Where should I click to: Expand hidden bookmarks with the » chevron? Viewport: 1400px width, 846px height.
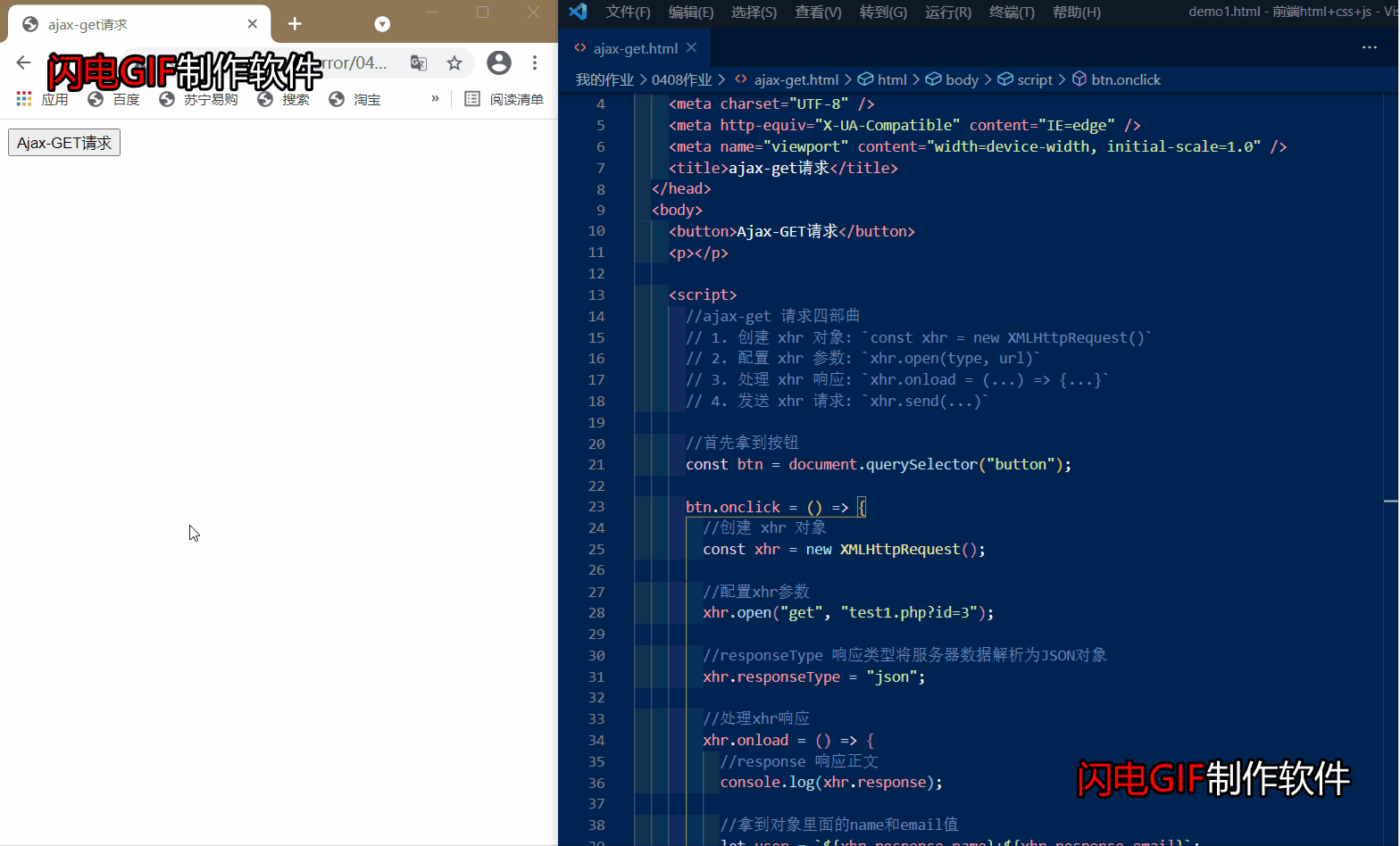coord(436,98)
